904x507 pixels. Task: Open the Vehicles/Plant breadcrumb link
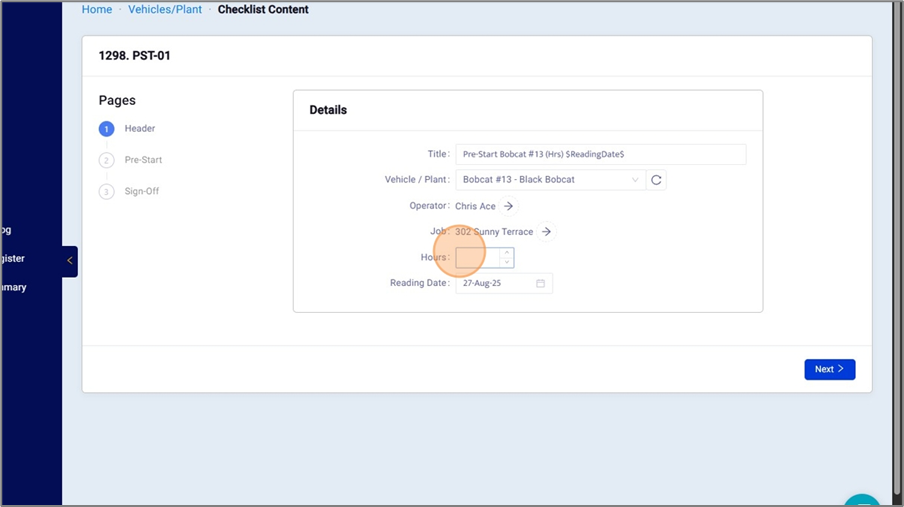point(165,10)
